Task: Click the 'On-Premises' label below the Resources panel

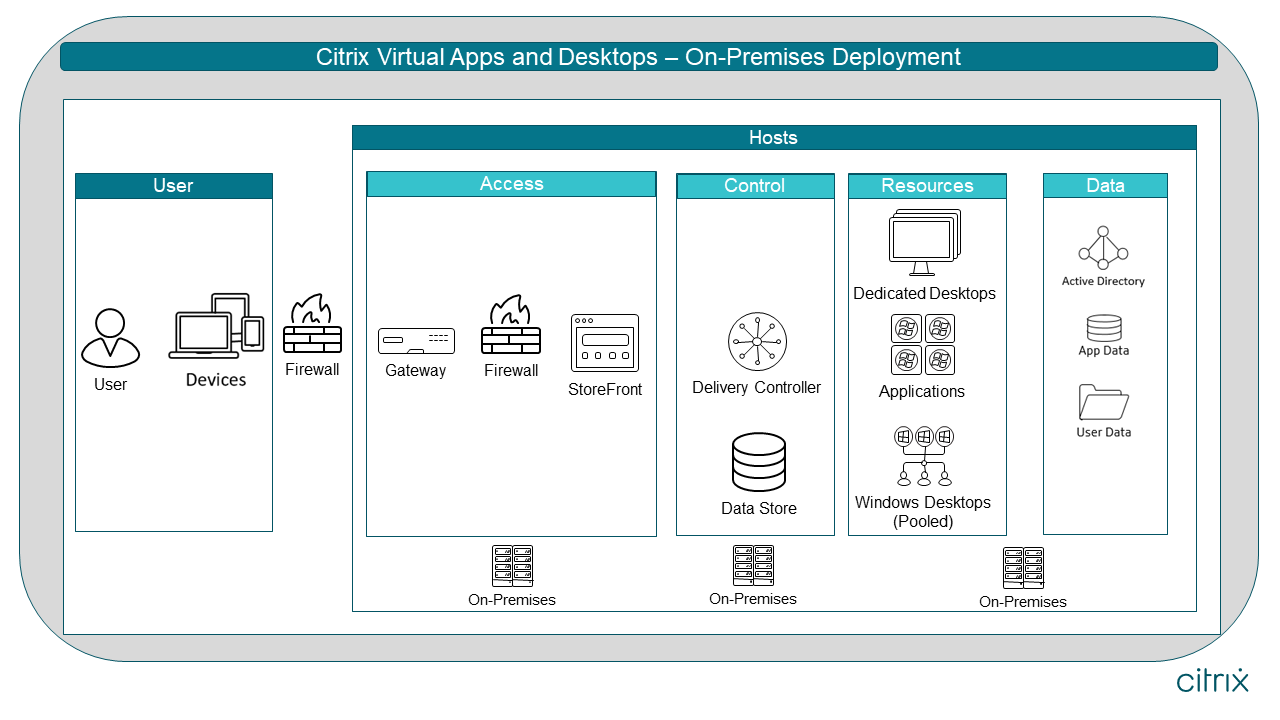Action: click(1023, 602)
